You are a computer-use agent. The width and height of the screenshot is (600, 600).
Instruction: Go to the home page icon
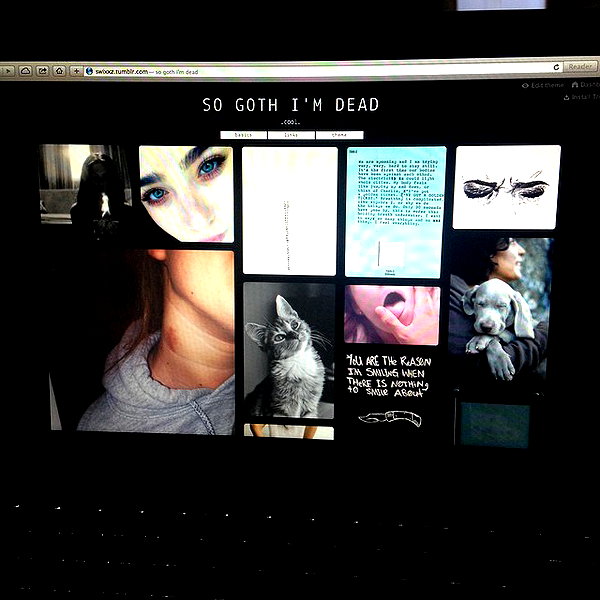click(59, 71)
